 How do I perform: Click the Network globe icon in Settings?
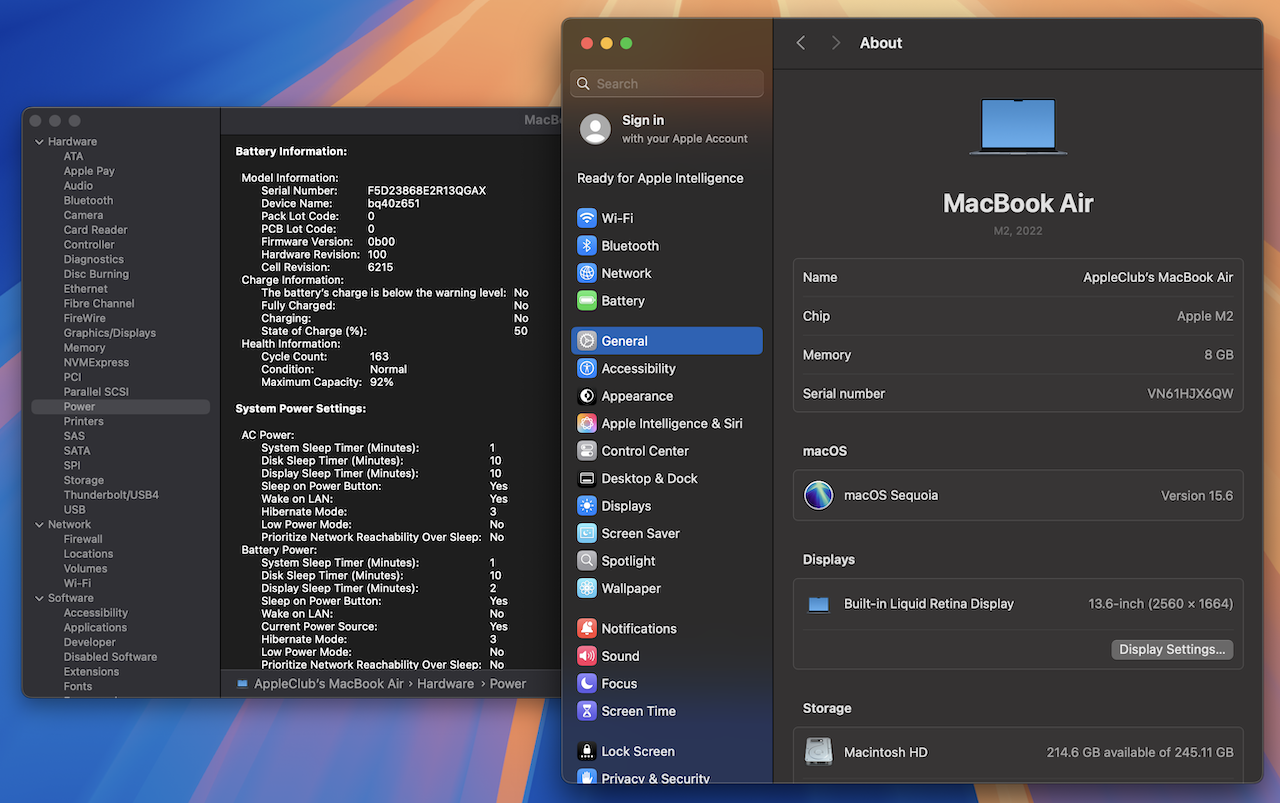tap(587, 273)
